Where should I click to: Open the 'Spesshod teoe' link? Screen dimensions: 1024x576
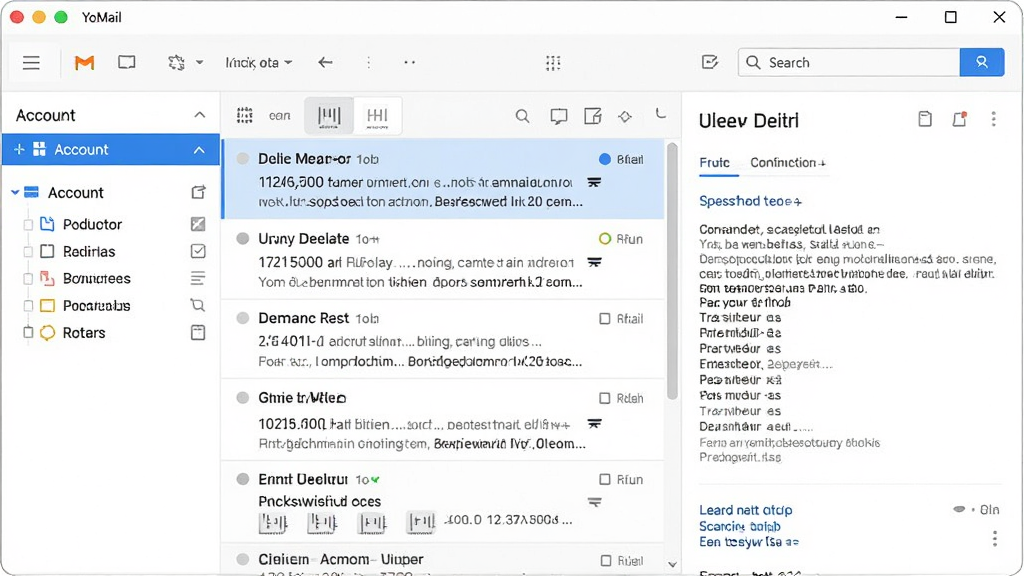(750, 201)
